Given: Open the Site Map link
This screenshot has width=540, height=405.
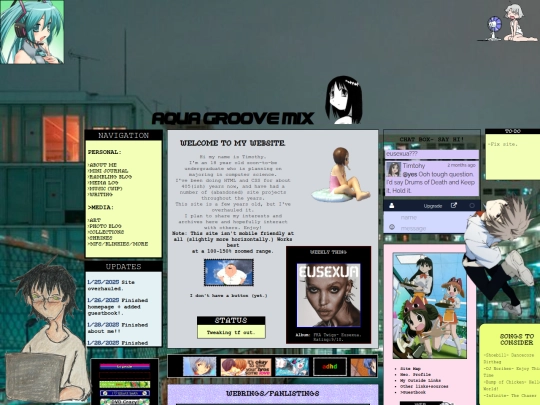Looking at the screenshot, I should (x=410, y=368).
